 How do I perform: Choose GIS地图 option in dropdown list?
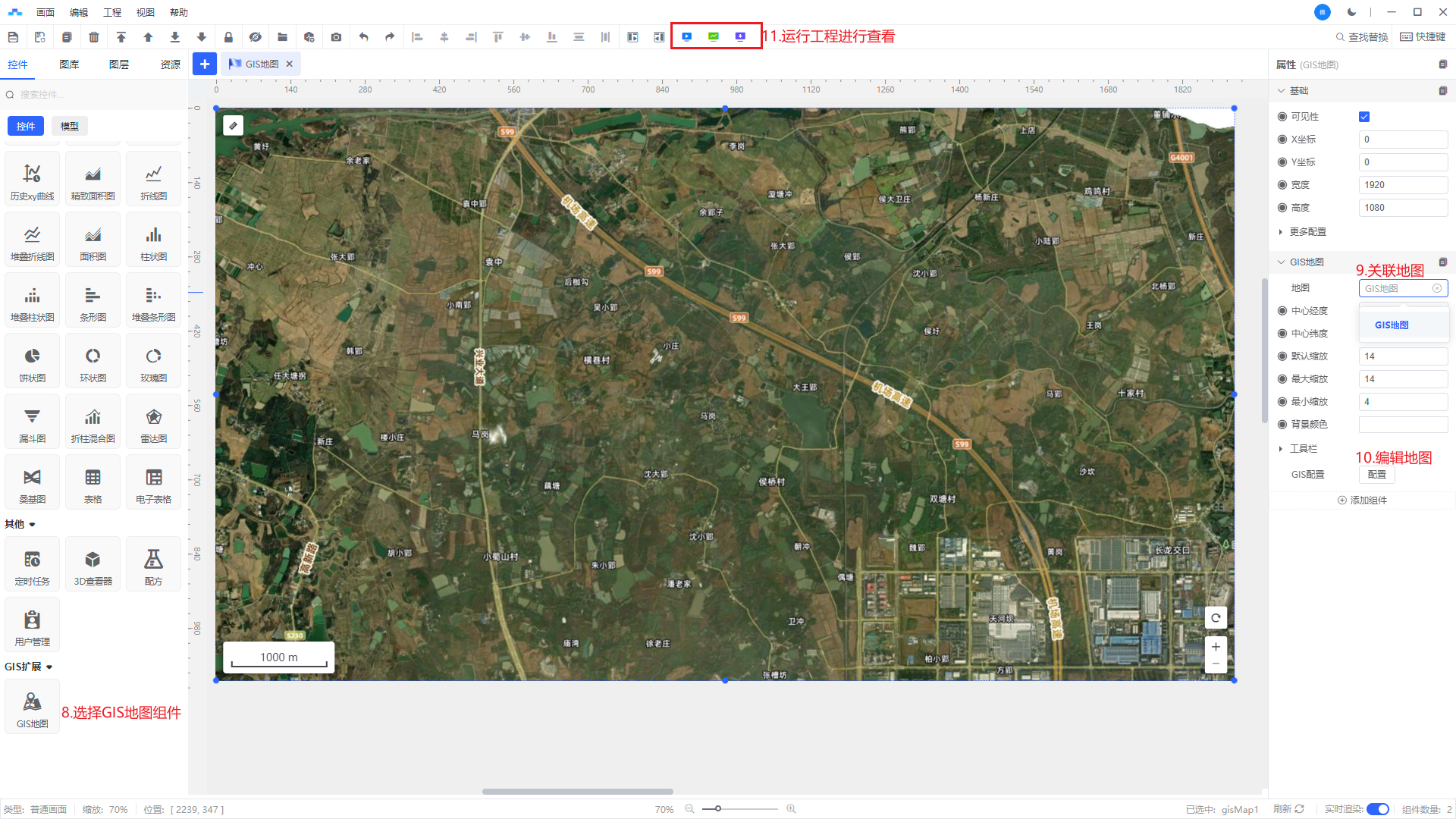click(x=1392, y=325)
